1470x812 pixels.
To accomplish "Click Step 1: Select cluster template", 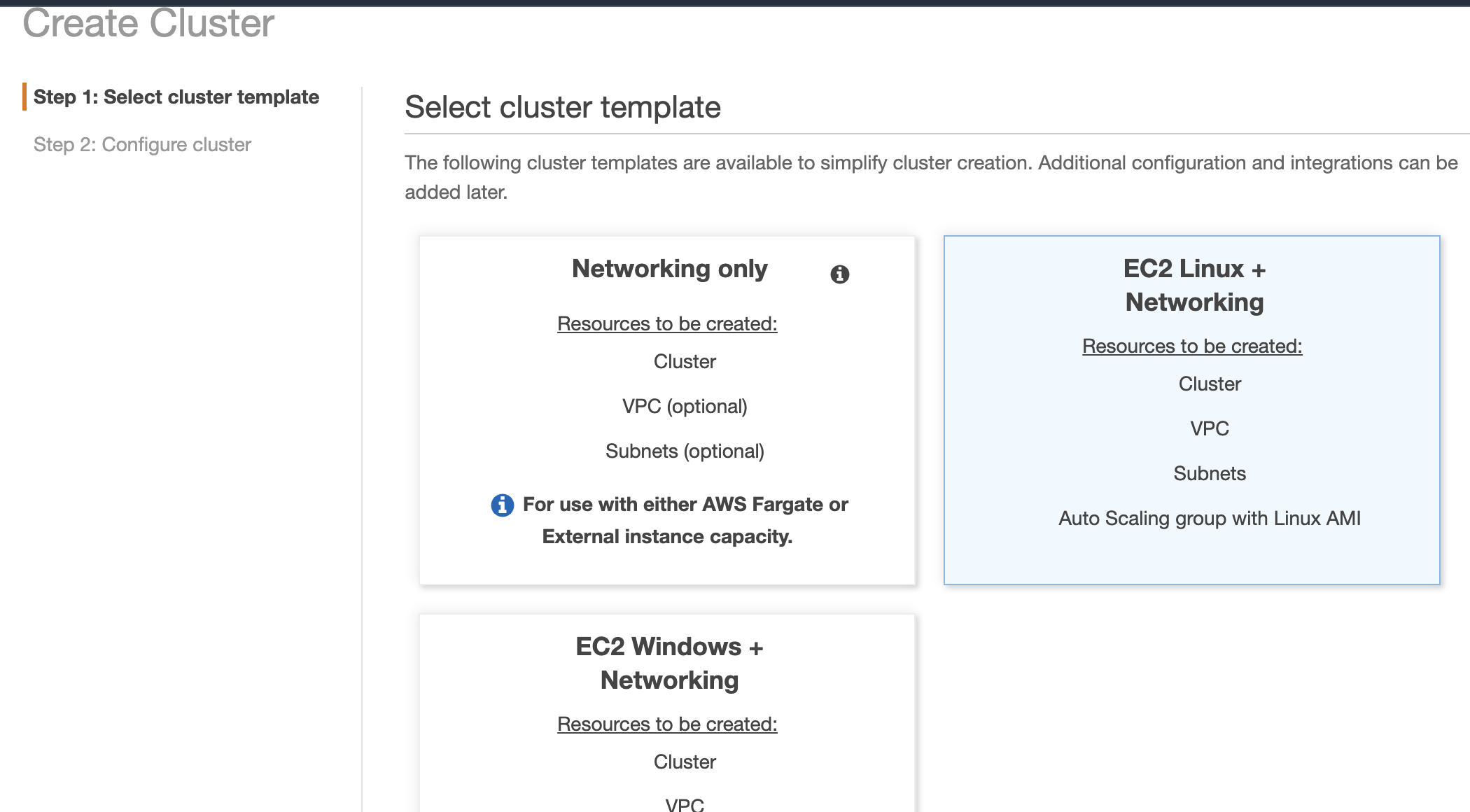I will coord(177,96).
